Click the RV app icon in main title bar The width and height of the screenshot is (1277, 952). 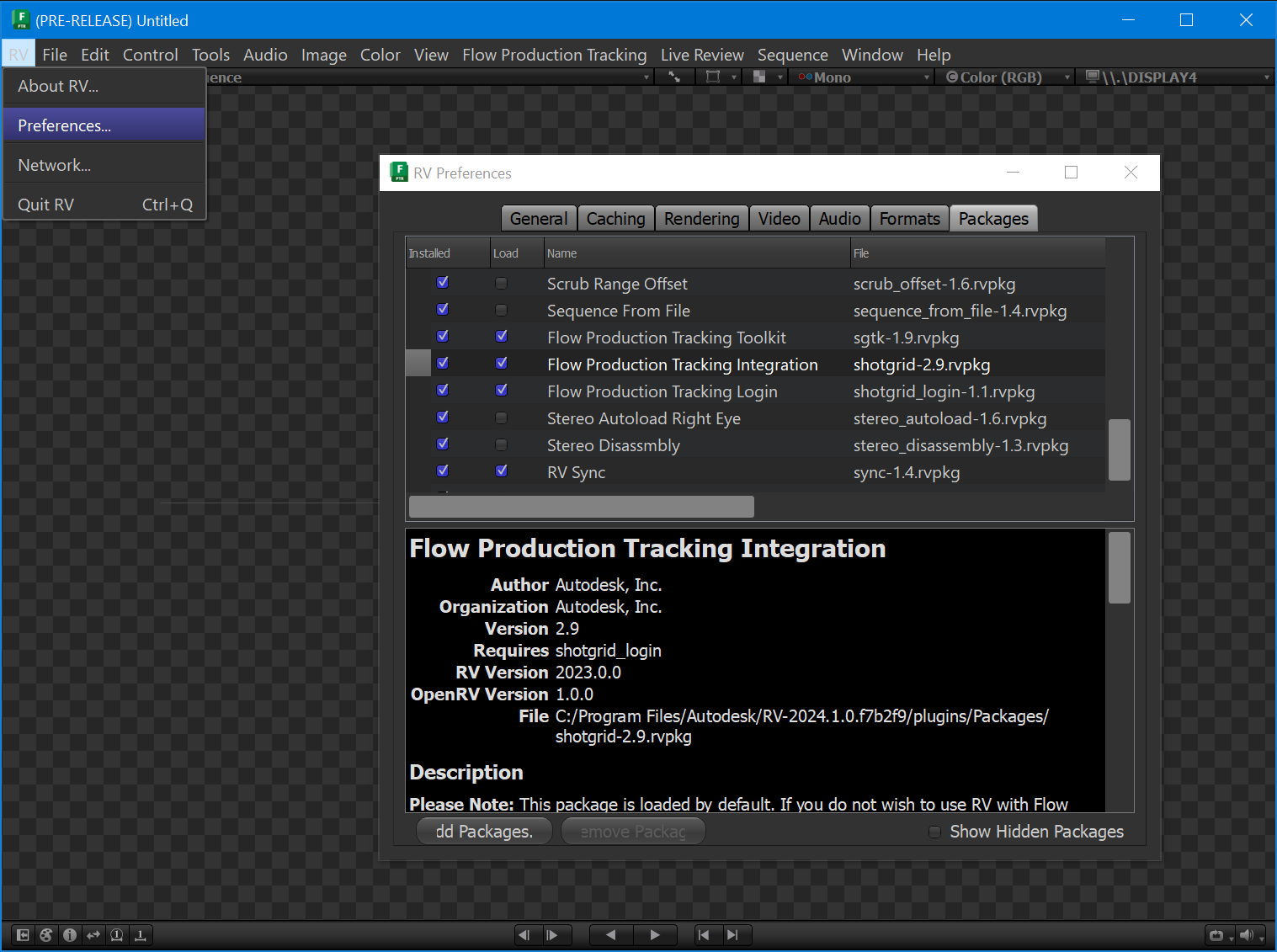click(20, 20)
